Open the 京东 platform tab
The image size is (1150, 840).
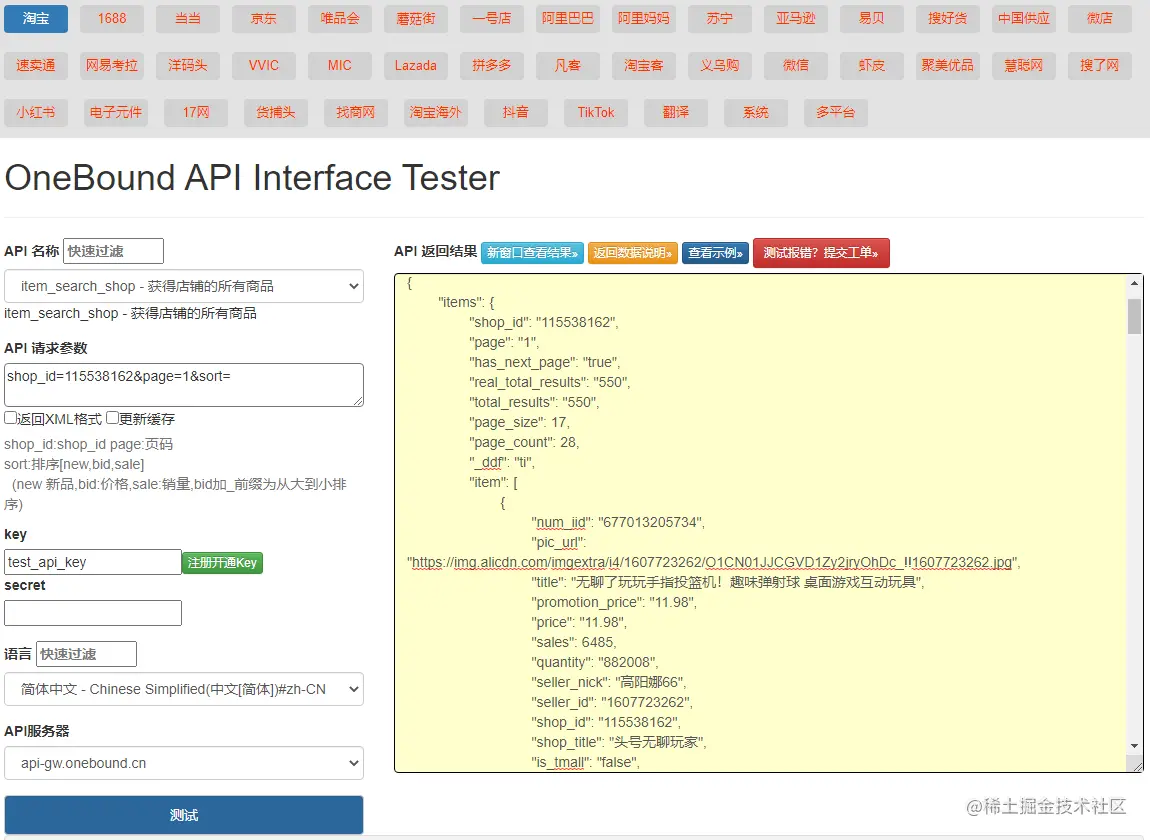pos(264,18)
